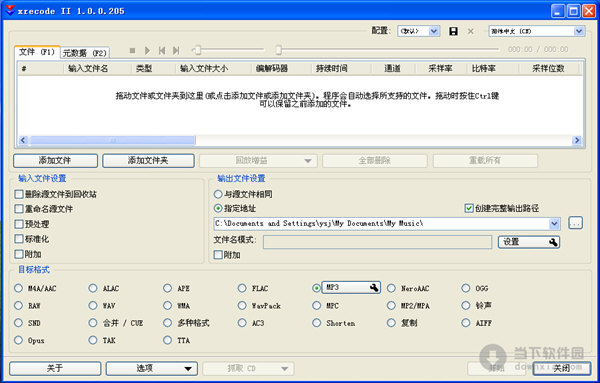Open the 回放增益 dropdown

(308, 161)
